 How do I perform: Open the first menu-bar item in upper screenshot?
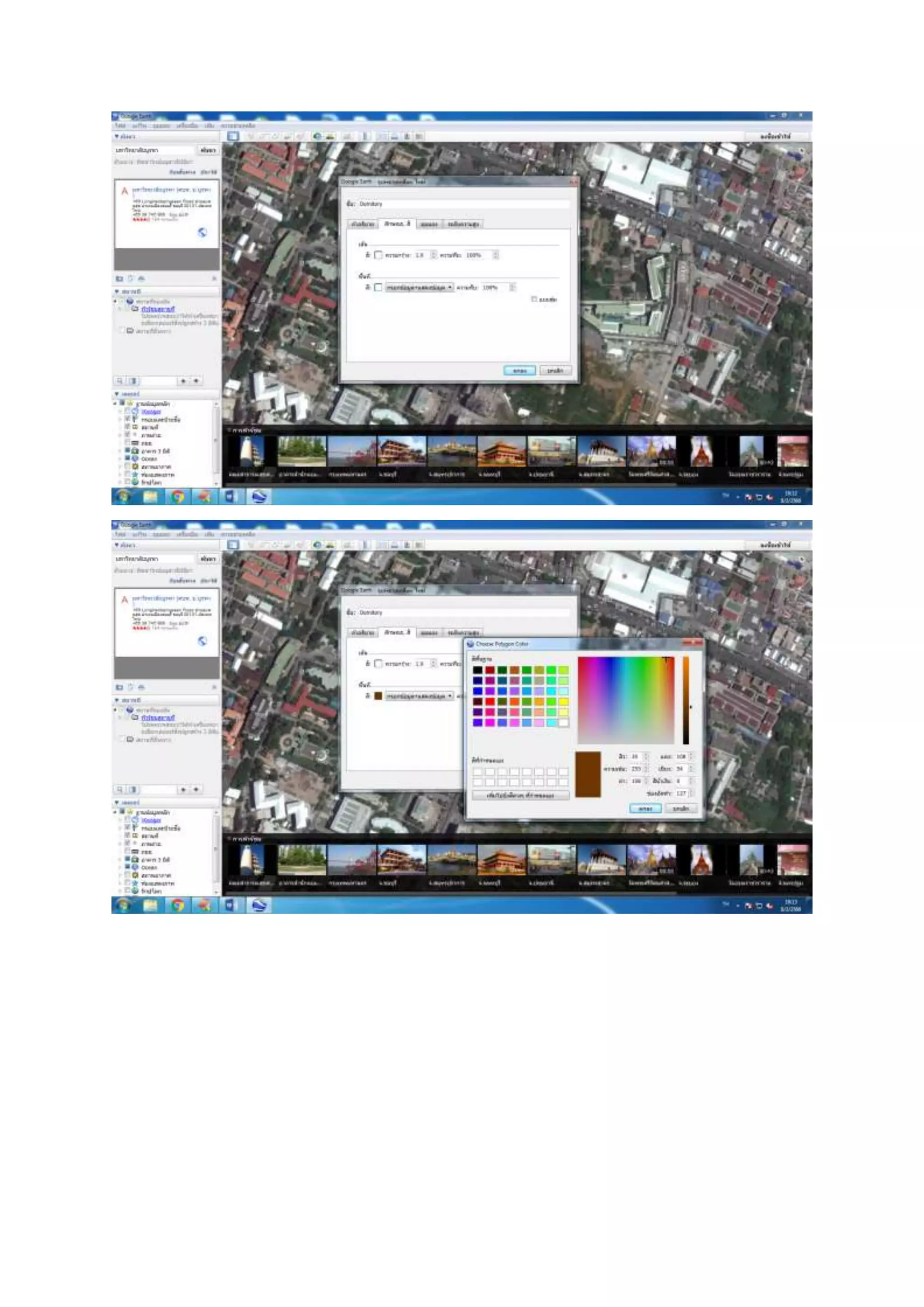pos(120,125)
